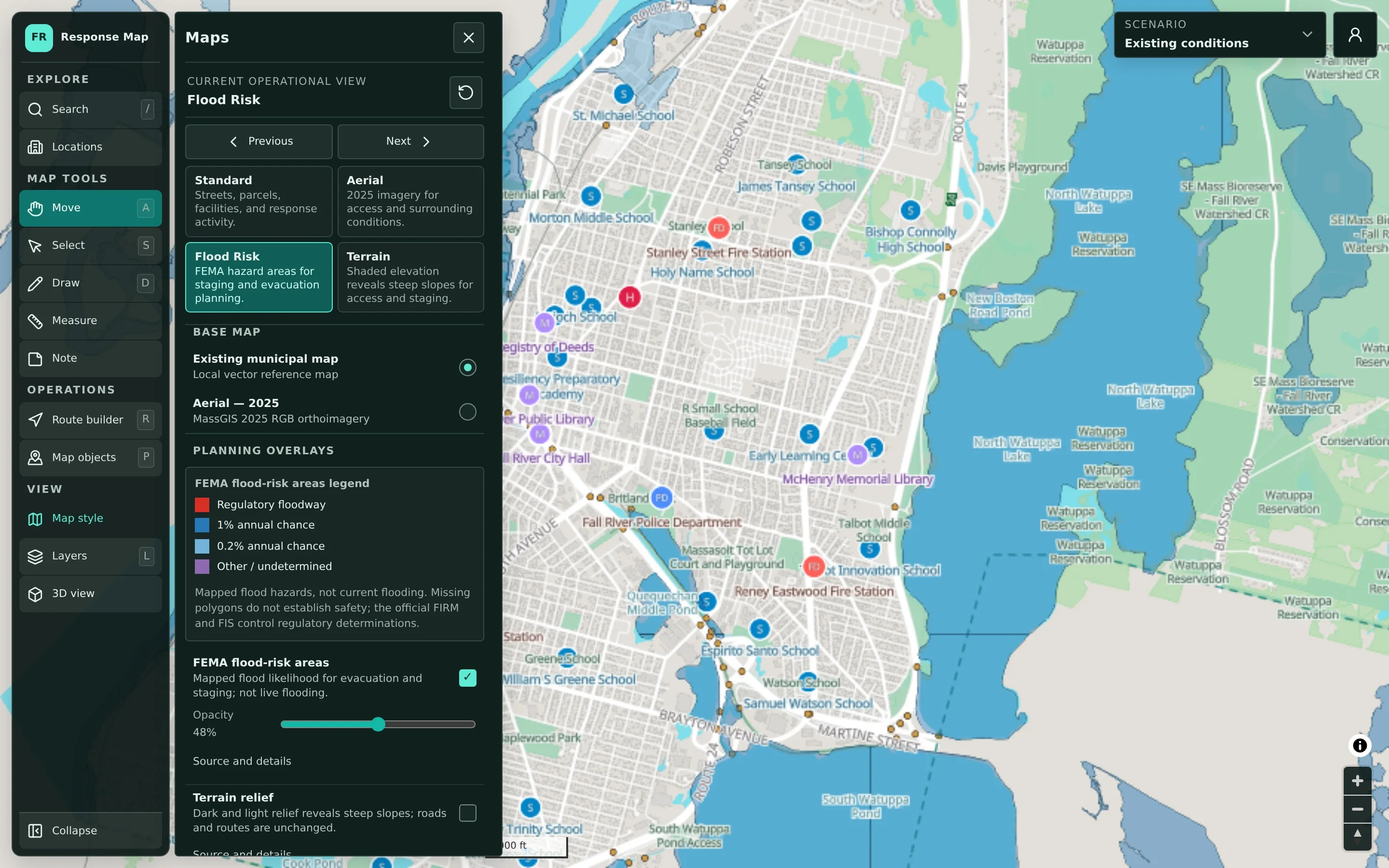Open Map objects panel
Screen dimensions: 1389x868
click(x=90, y=458)
